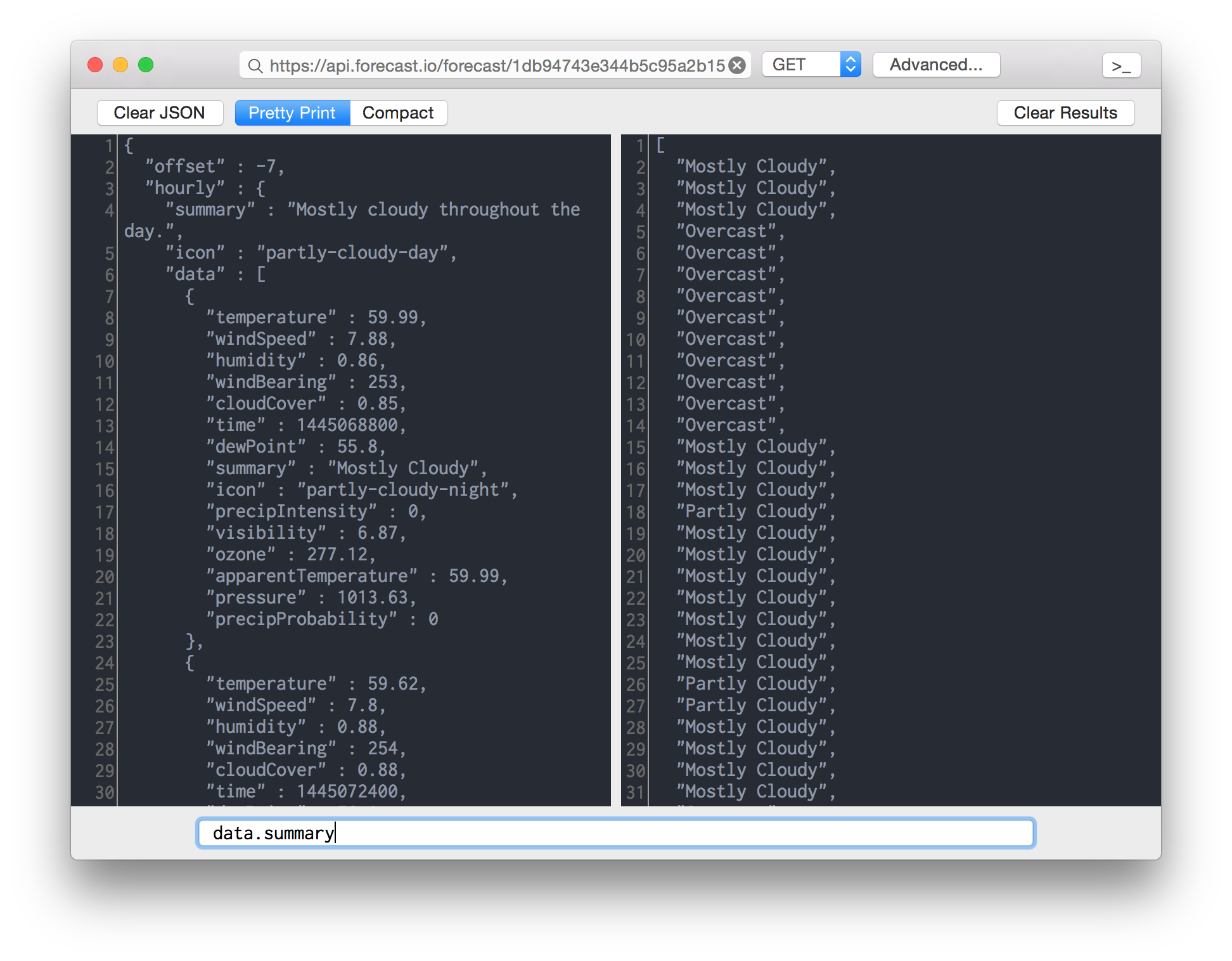Select GET from HTTP method dropdown
The image size is (1232, 961).
(812, 65)
